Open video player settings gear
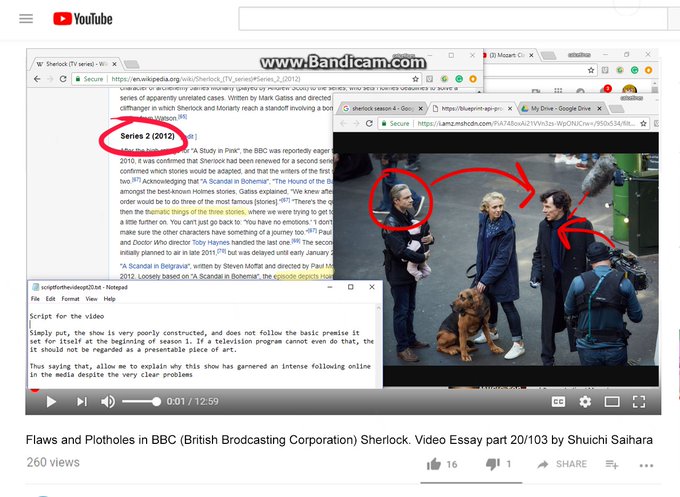This screenshot has height=497, width=680. [x=585, y=402]
